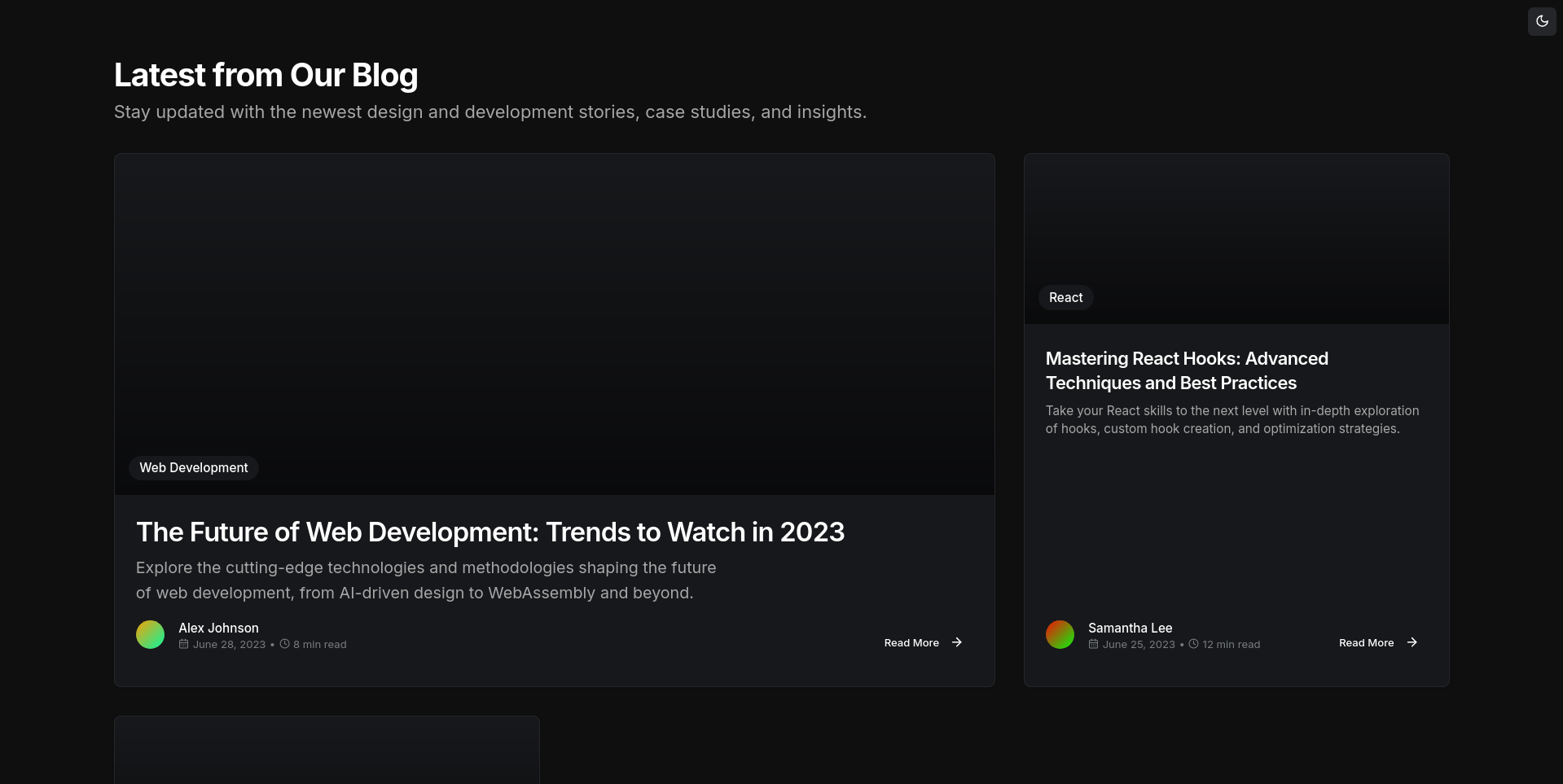Image resolution: width=1563 pixels, height=784 pixels.
Task: Open Read More for Mastering React Hooks
Action: [1366, 642]
